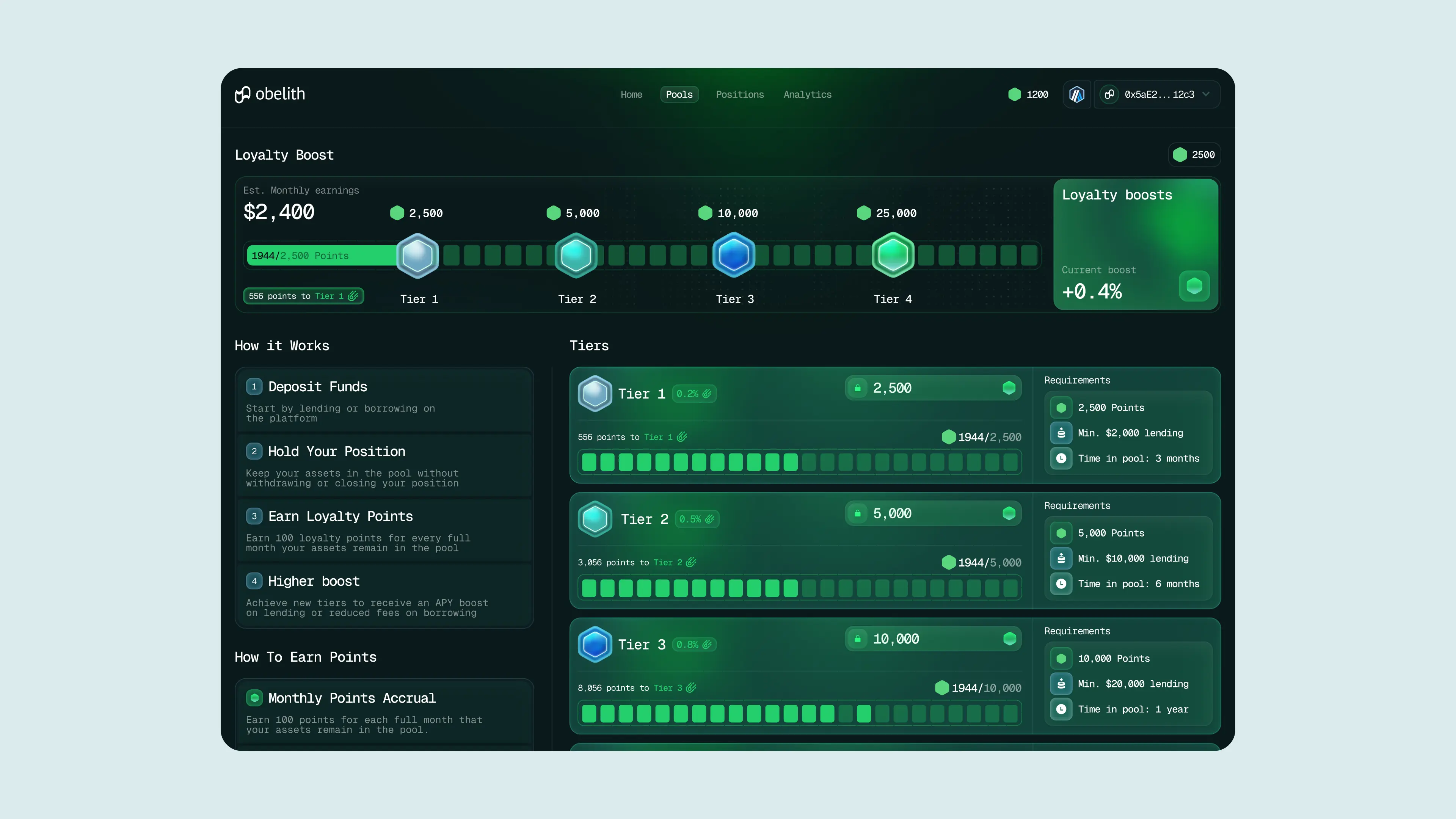Go to the Positions page

pyautogui.click(x=739, y=94)
